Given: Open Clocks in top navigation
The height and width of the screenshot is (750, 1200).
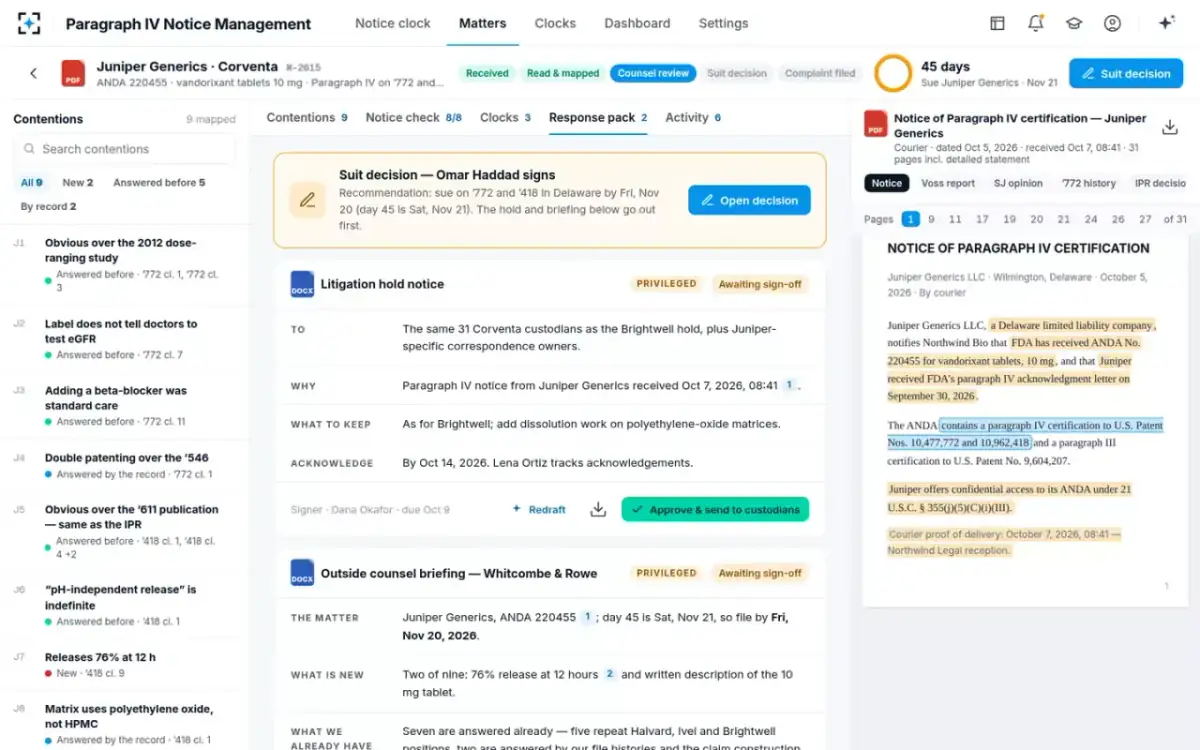Looking at the screenshot, I should coord(555,23).
